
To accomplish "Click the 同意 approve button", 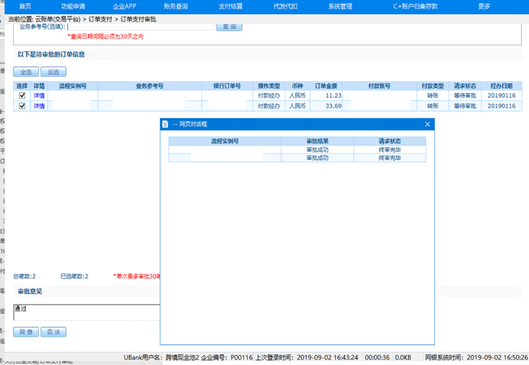I will 26,332.
